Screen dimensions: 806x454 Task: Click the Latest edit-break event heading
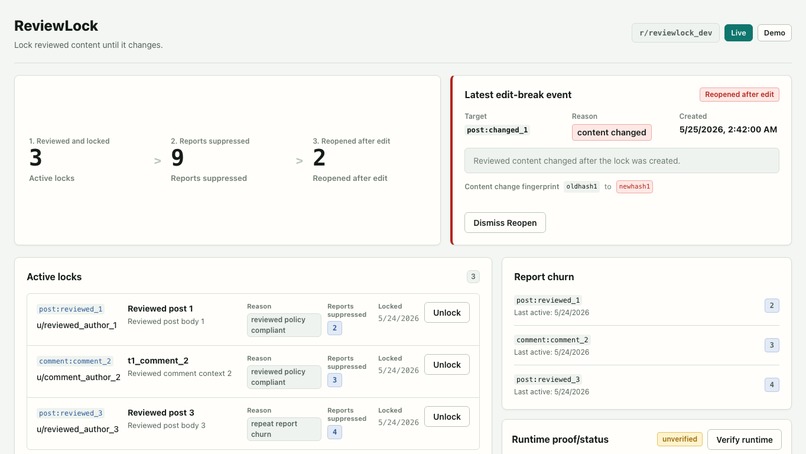point(518,95)
